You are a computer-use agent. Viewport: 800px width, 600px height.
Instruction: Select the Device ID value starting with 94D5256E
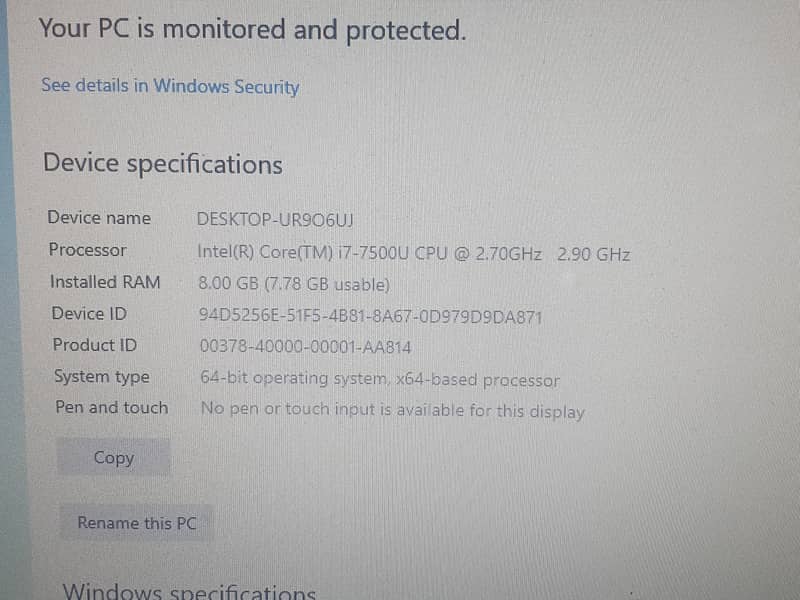(x=370, y=317)
